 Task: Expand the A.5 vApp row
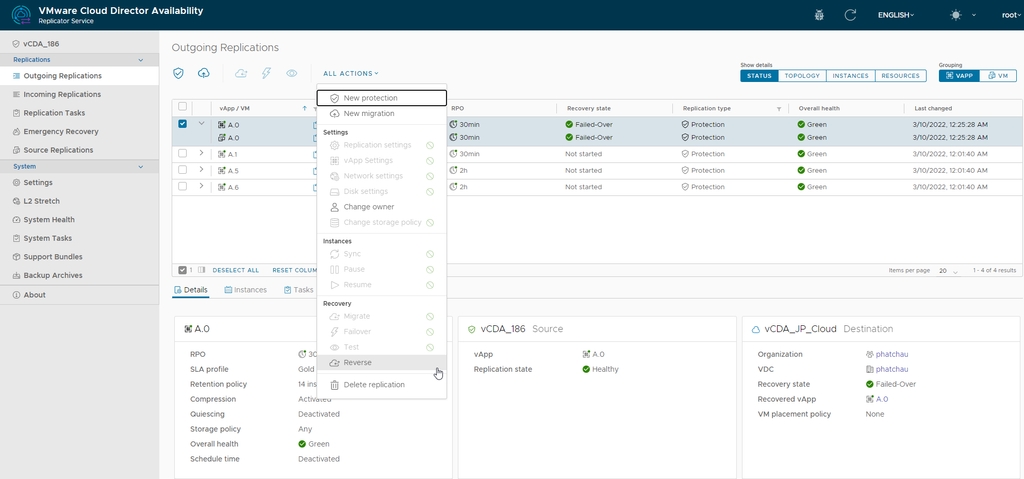click(x=201, y=170)
